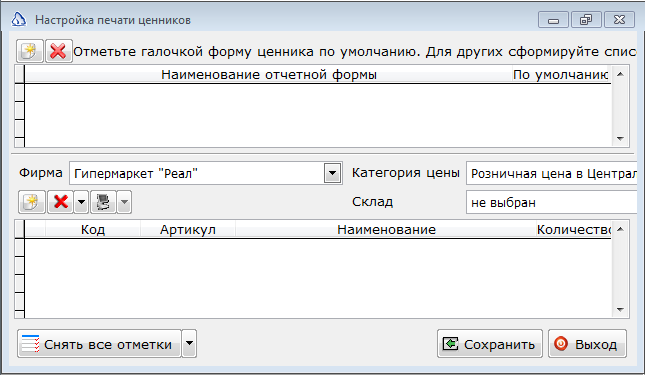Click the Склад field showing не выбран
This screenshot has width=645, height=375.
551,202
